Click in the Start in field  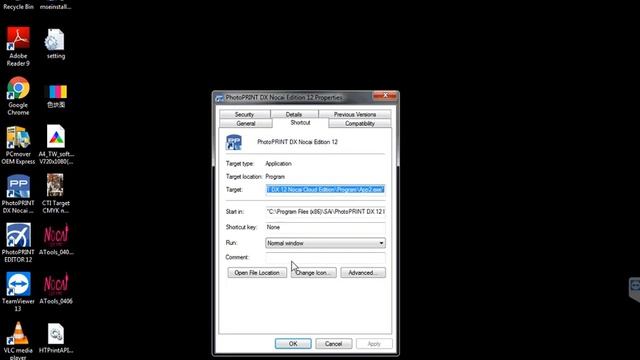325,211
